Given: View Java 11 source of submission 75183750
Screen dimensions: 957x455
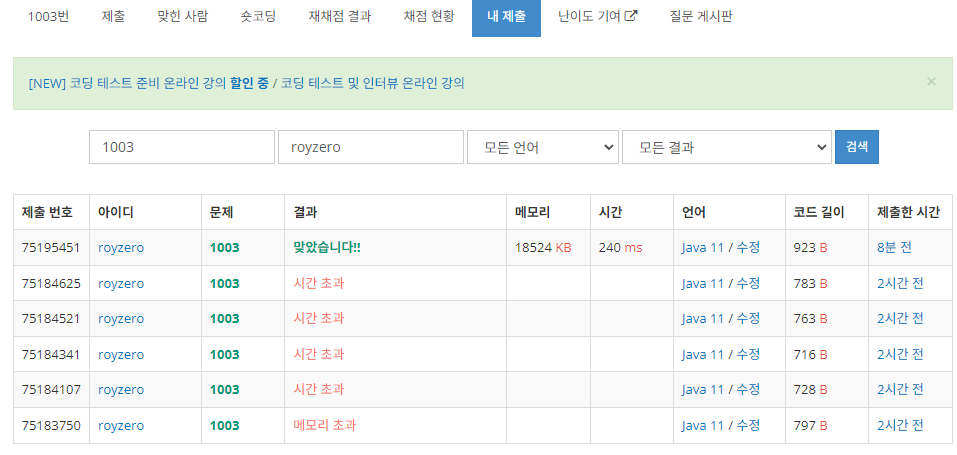Looking at the screenshot, I should (702, 425).
